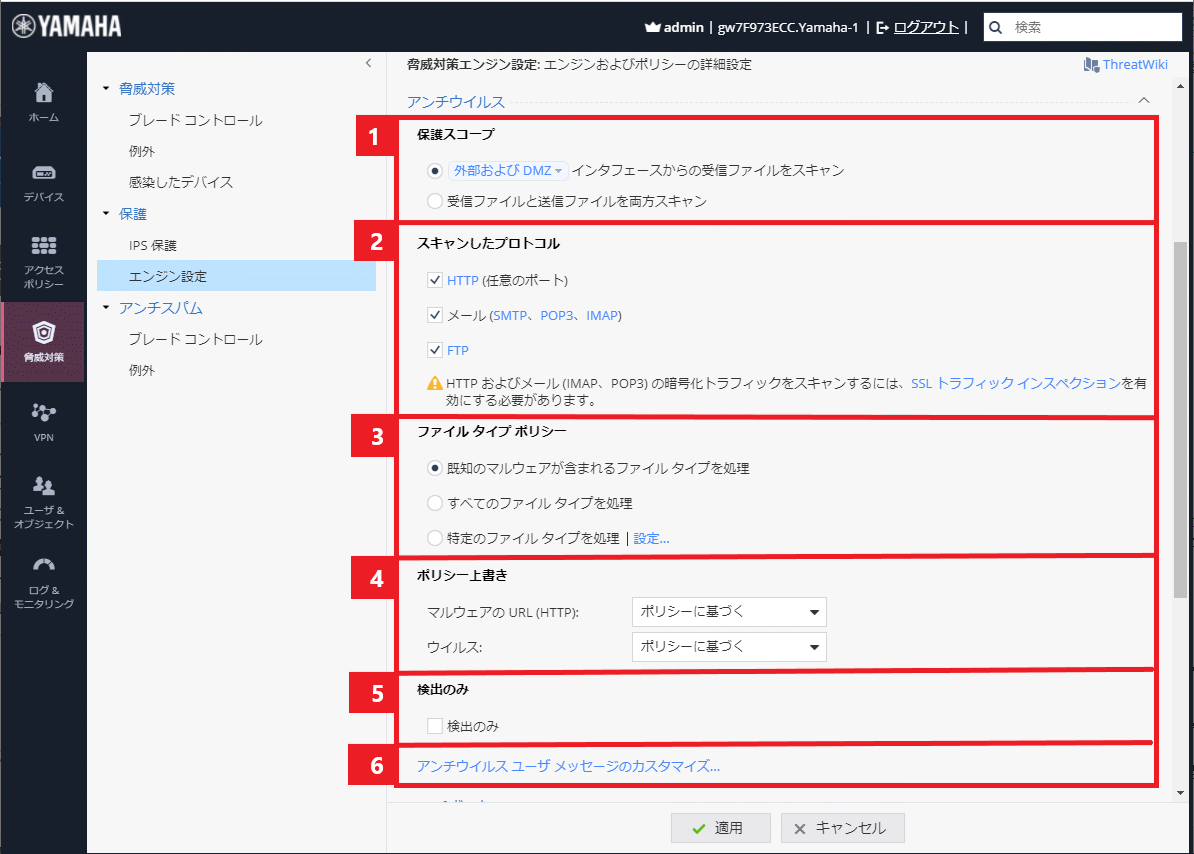The height and width of the screenshot is (854, 1194).
Task: Choose すべてのファイル タイプを処理 radio button
Action: tap(434, 503)
